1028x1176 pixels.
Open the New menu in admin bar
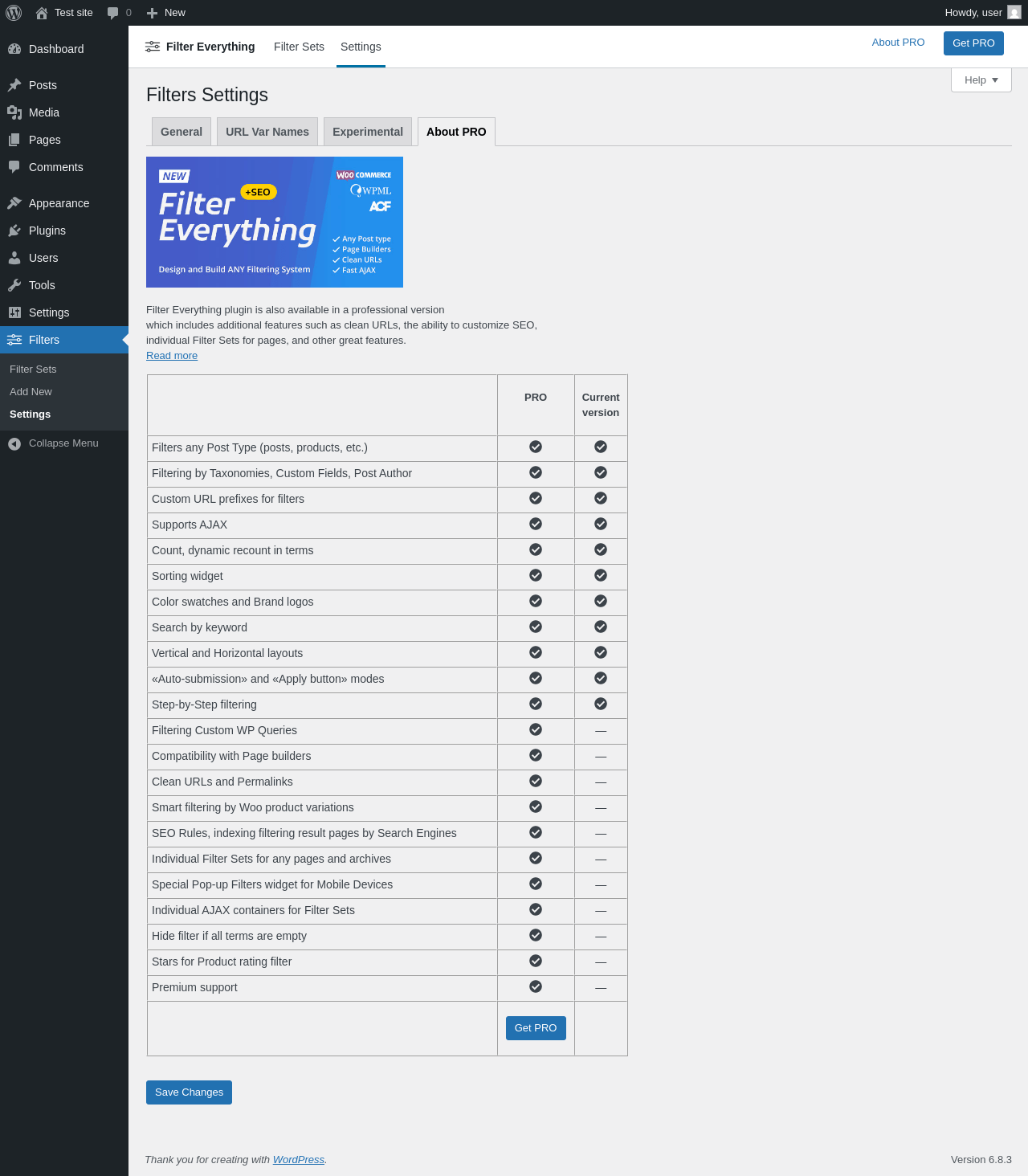pos(166,13)
